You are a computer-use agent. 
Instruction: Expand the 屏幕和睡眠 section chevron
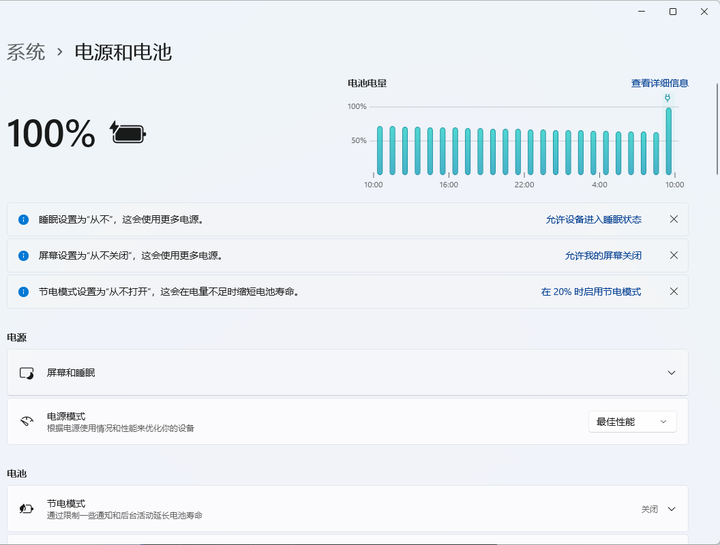671,373
